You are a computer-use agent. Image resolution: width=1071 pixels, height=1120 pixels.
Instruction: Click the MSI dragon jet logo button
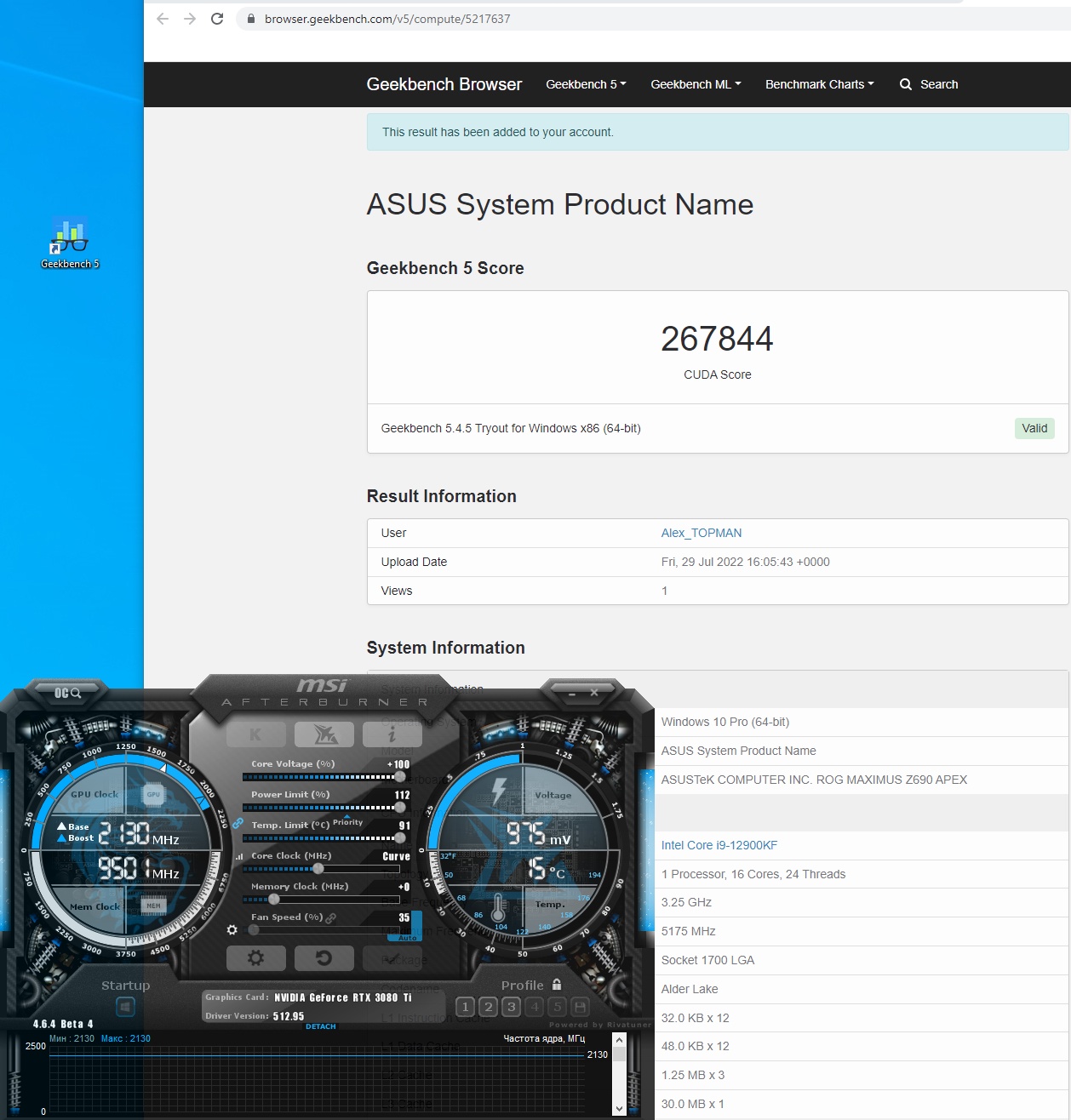tap(324, 734)
